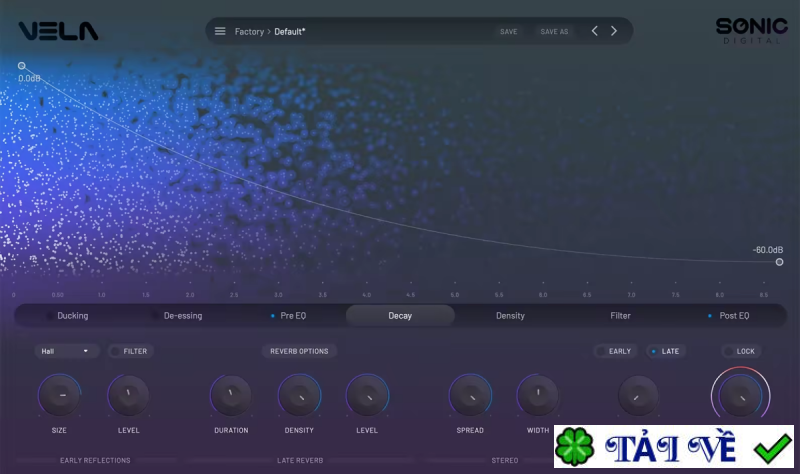
Task: Toggle the Pre EQ power dot
Action: [272, 316]
